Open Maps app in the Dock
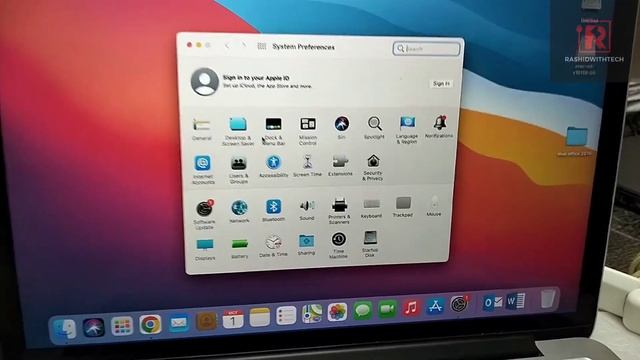640x360 pixels. [312, 314]
